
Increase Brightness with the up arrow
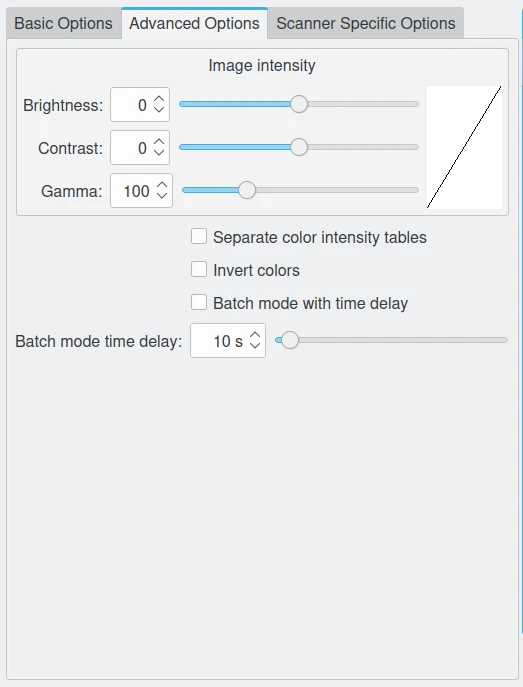(159, 100)
